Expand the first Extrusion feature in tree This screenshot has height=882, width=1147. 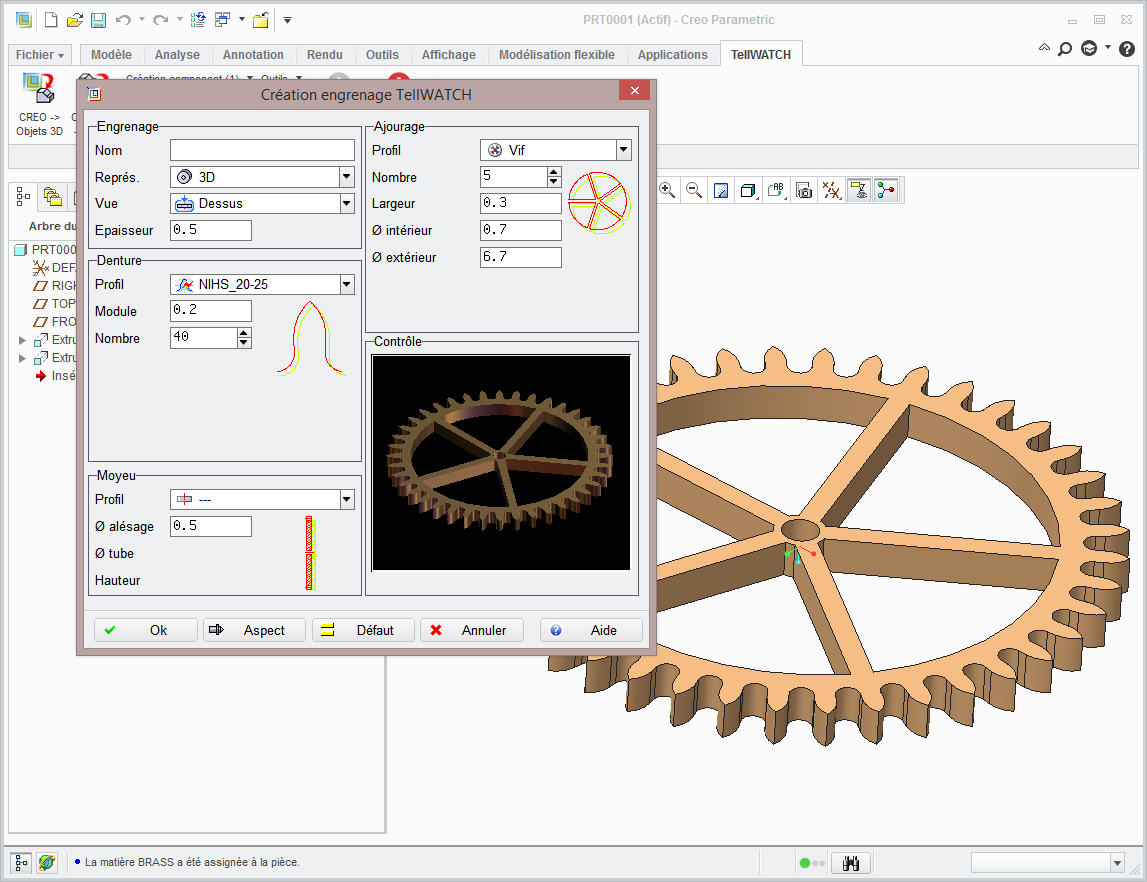click(x=23, y=340)
